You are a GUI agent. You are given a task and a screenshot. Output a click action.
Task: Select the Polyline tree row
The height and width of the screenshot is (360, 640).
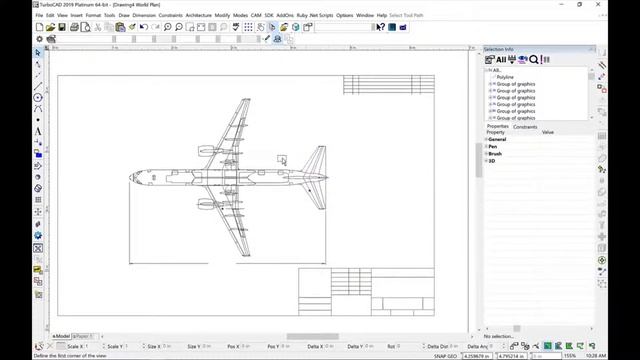click(505, 77)
